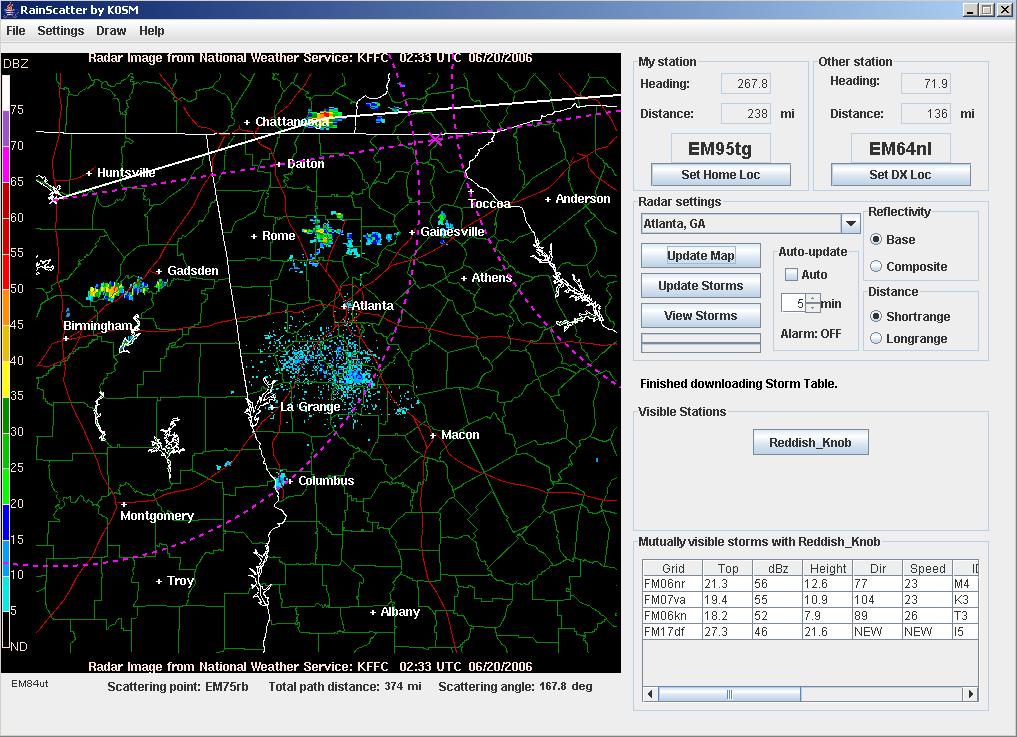The width and height of the screenshot is (1017, 737).
Task: Open the File menu
Action: point(16,31)
